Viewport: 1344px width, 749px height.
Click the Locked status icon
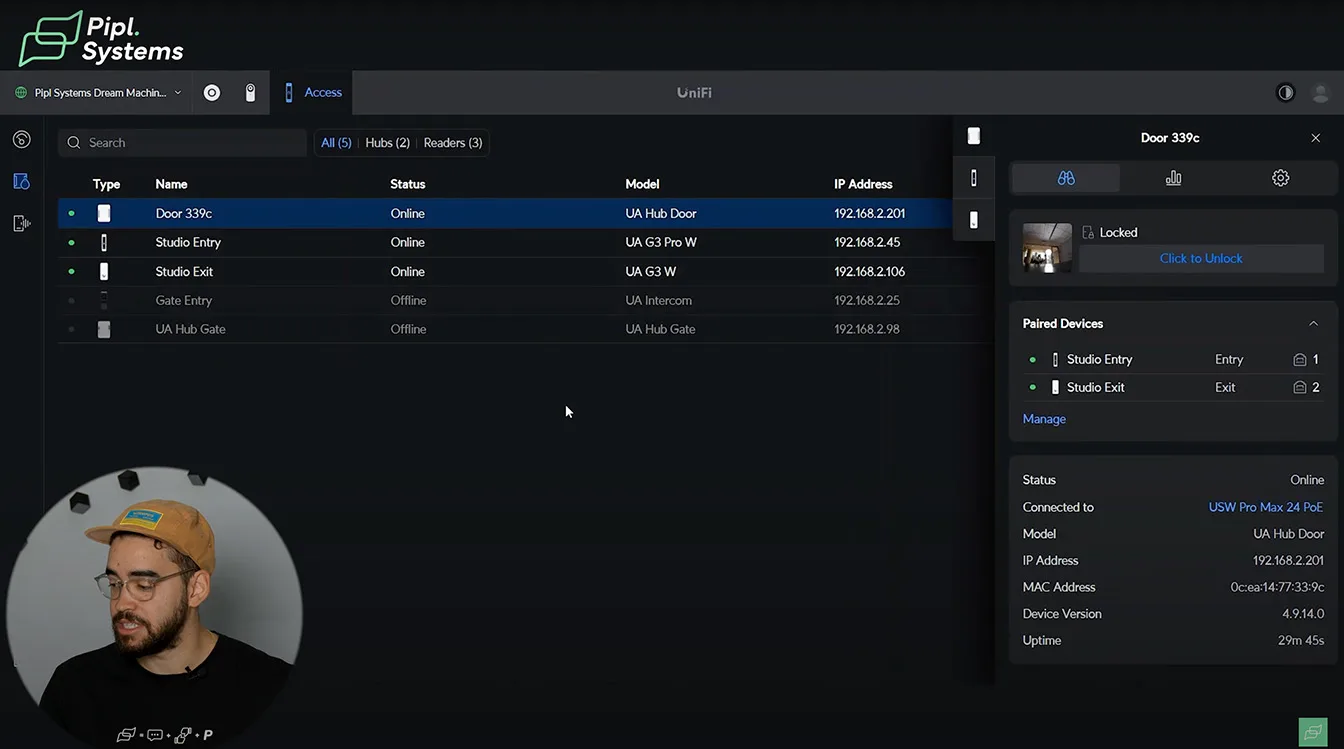click(1088, 232)
